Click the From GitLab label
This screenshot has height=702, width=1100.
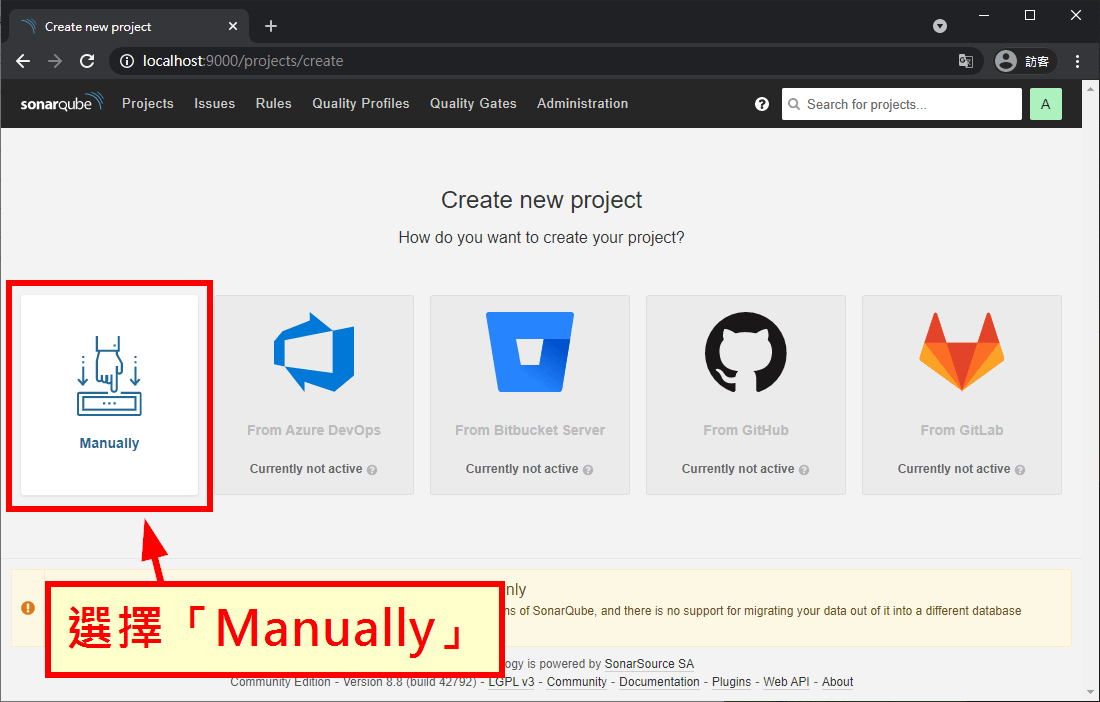point(962,430)
